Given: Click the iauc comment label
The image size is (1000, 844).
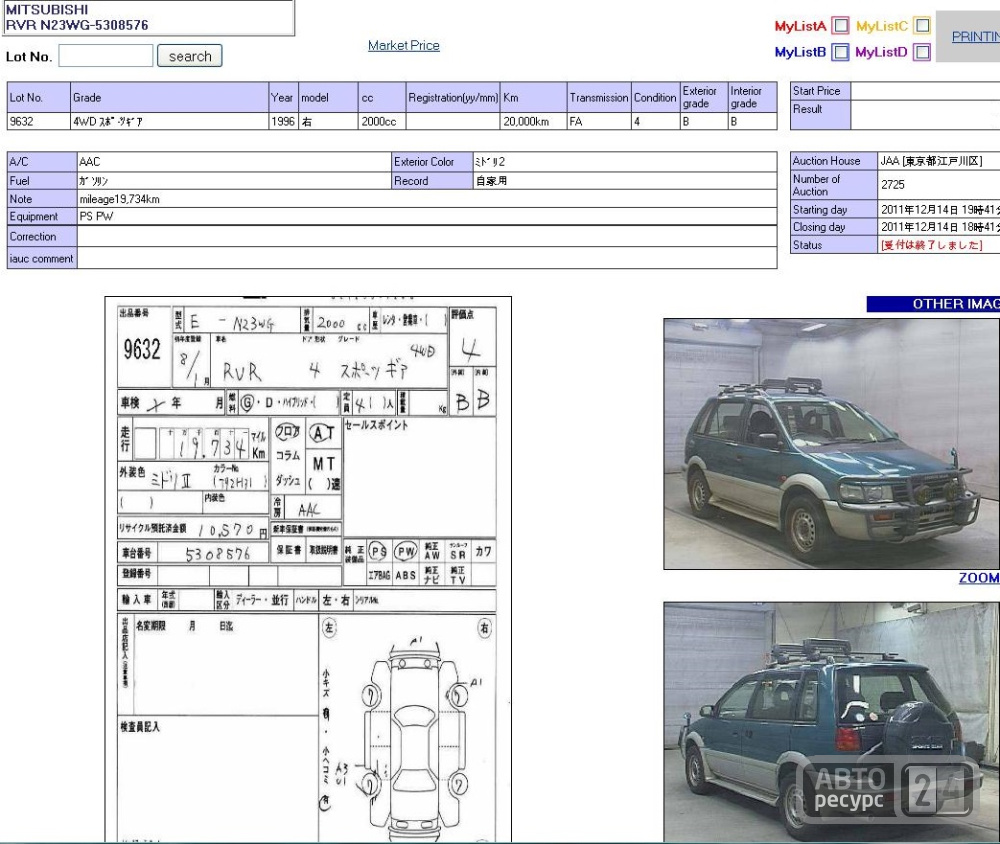Looking at the screenshot, I should pos(42,258).
